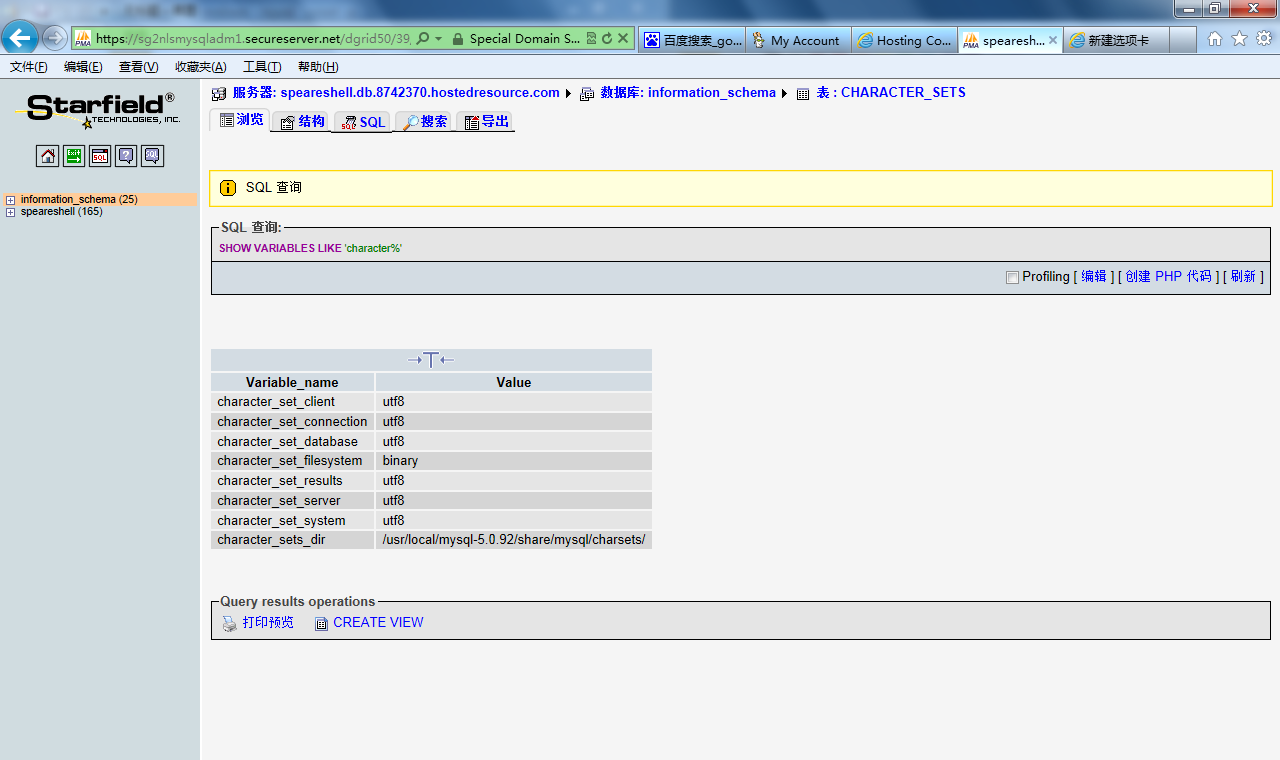This screenshot has width=1280, height=760.
Task: Click the info icon in SQL 查询 notice
Action: point(228,188)
